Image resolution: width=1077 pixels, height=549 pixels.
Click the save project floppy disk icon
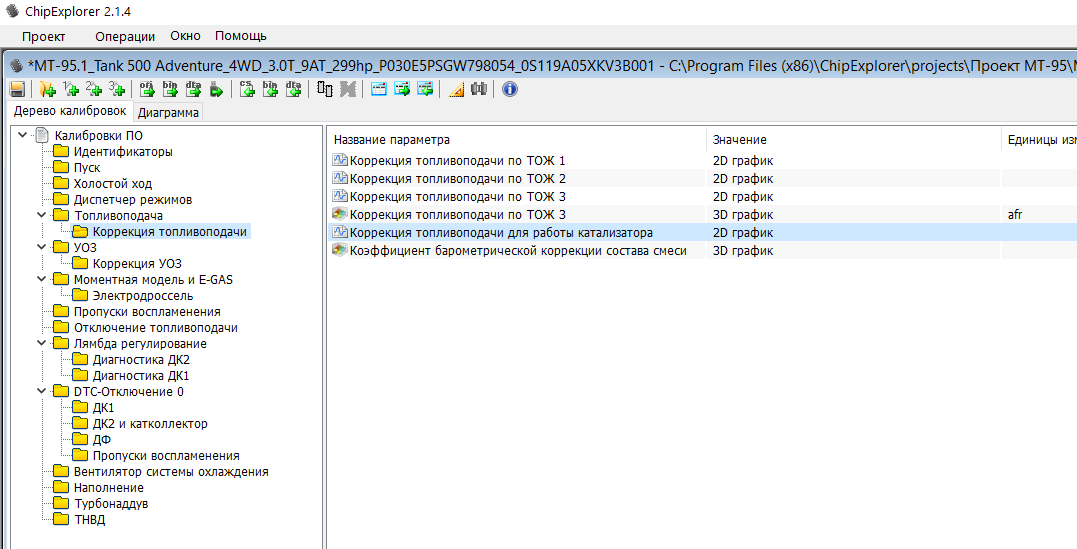[17, 89]
